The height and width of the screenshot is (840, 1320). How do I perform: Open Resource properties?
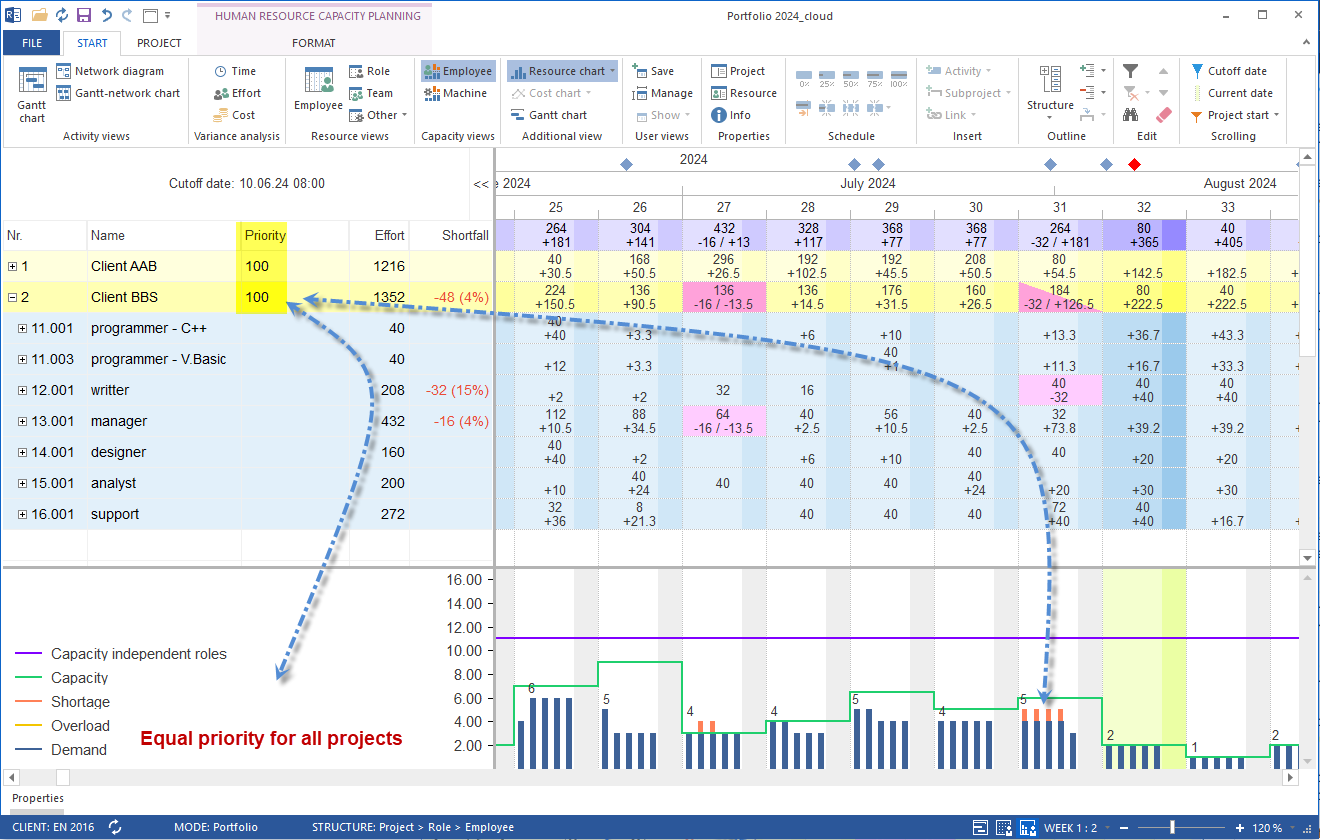pos(744,93)
